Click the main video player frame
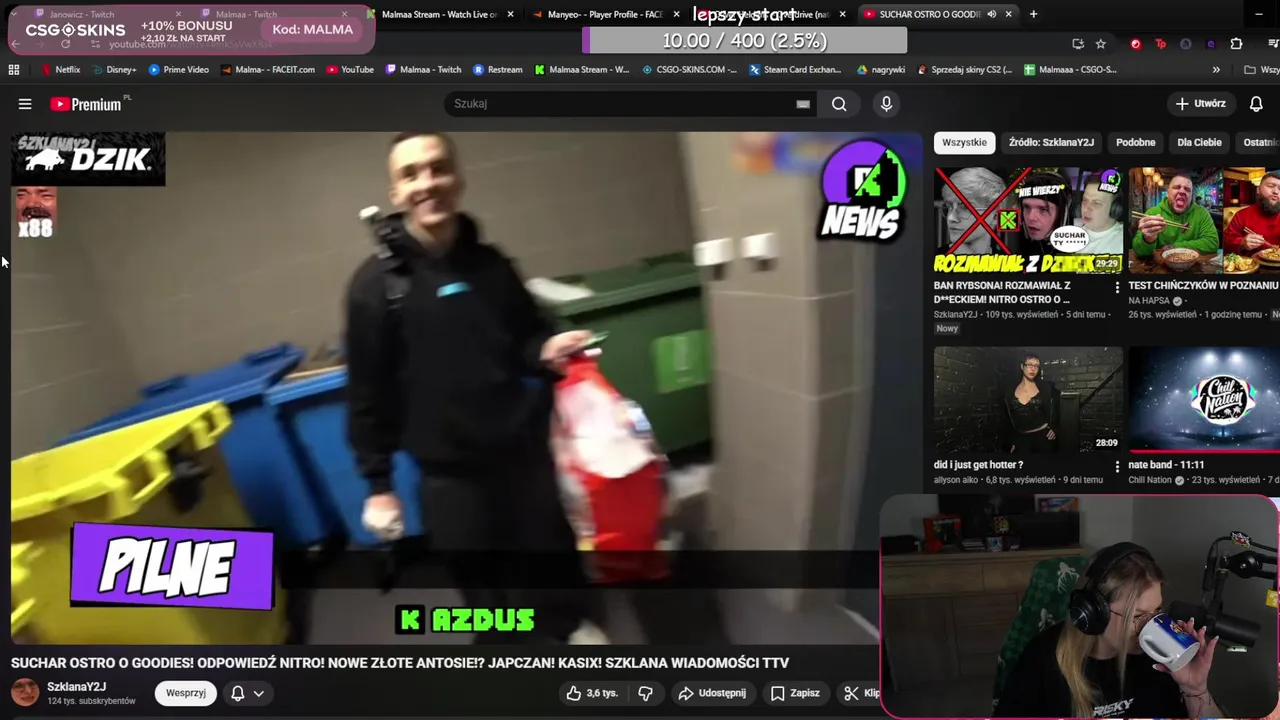Screen dimensions: 1280x720 pyautogui.click(x=467, y=388)
